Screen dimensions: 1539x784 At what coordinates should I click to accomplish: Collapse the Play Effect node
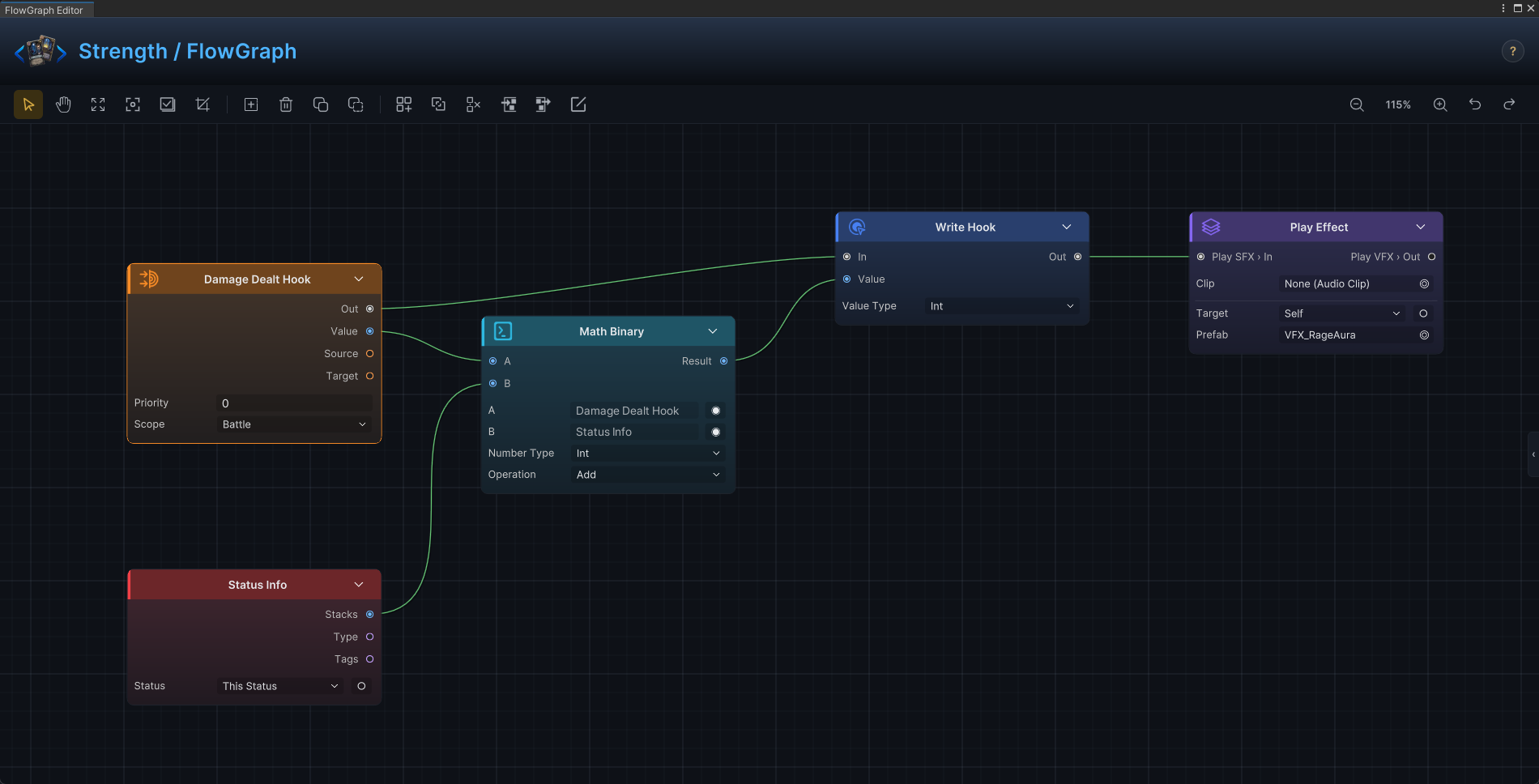(1421, 227)
